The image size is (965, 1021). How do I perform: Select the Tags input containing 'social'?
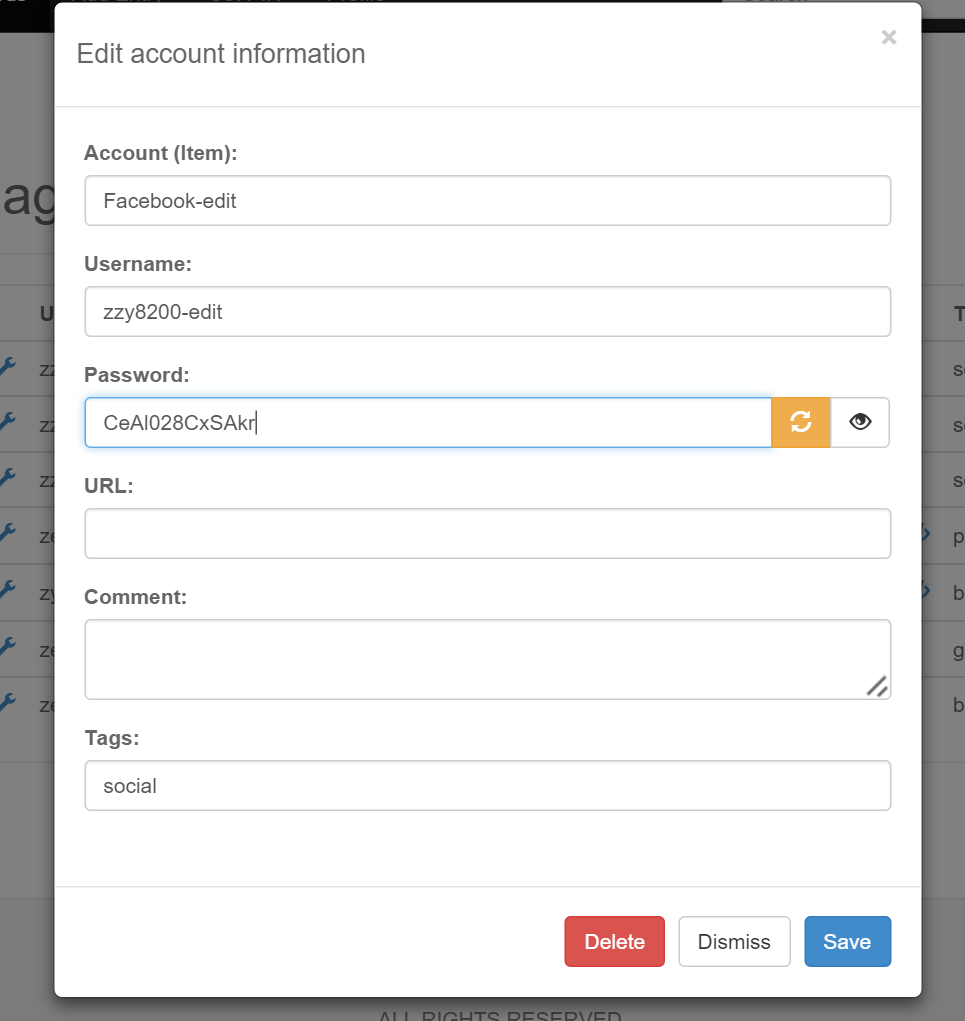tap(487, 785)
